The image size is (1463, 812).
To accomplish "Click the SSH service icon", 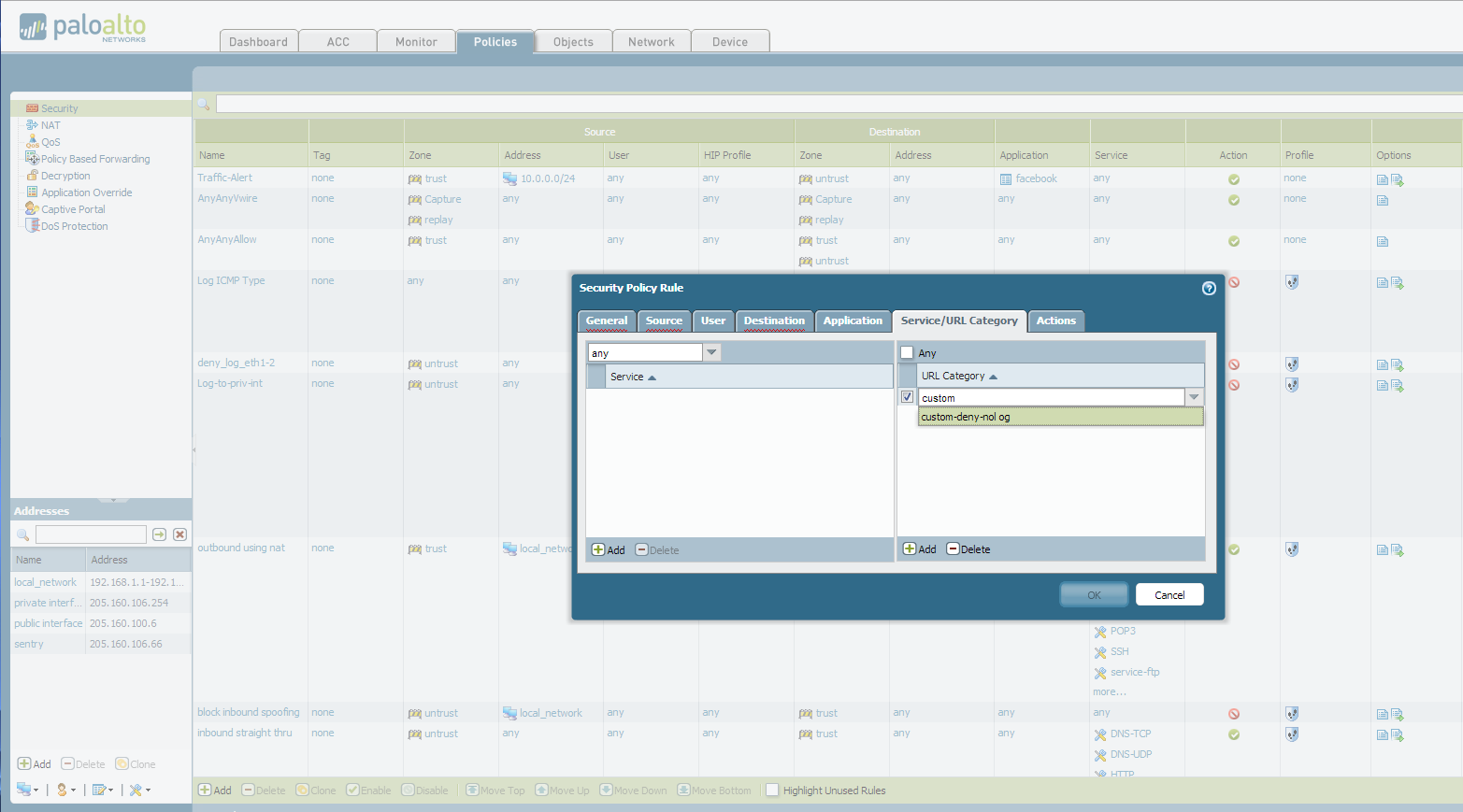I will click(1100, 652).
